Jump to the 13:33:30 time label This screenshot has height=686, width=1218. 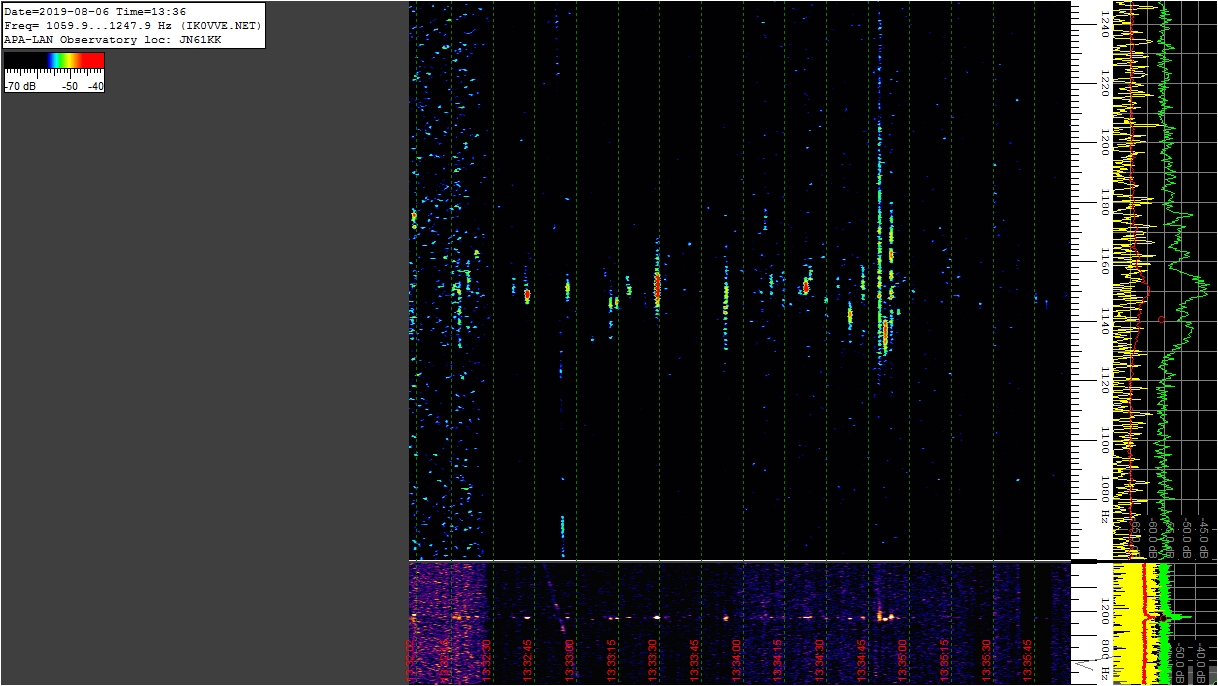pyautogui.click(x=654, y=661)
